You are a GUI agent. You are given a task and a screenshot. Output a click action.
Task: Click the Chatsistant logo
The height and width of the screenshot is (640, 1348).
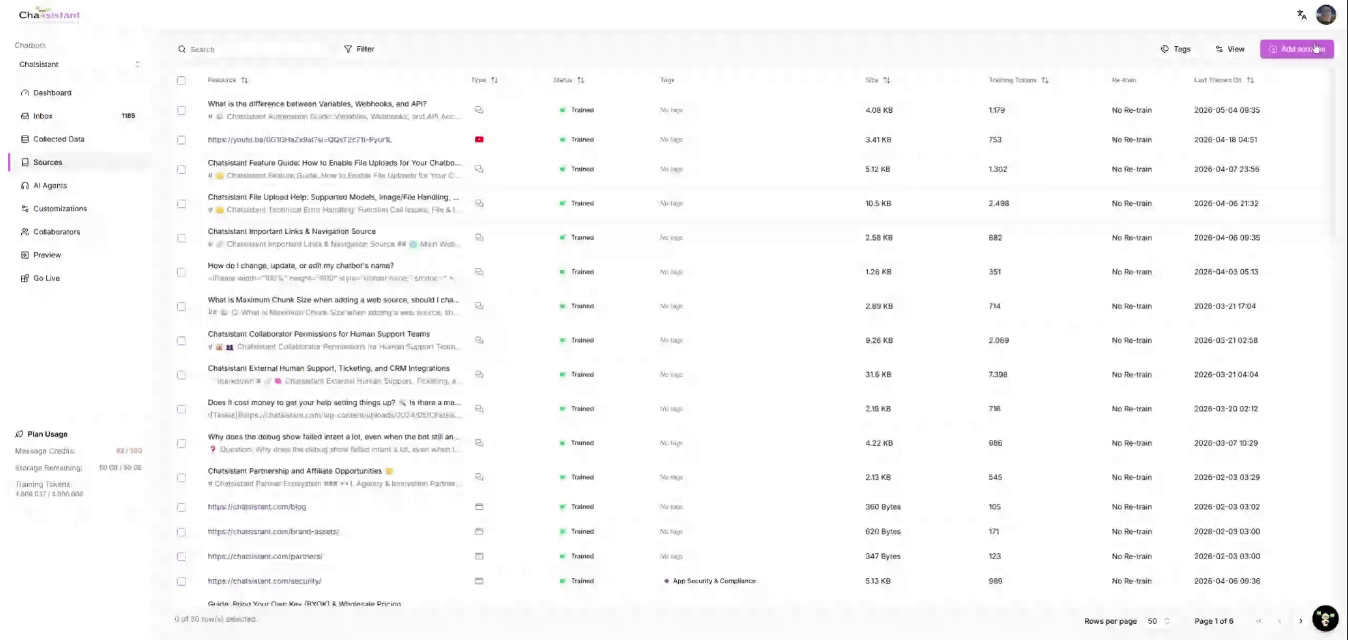click(x=49, y=15)
